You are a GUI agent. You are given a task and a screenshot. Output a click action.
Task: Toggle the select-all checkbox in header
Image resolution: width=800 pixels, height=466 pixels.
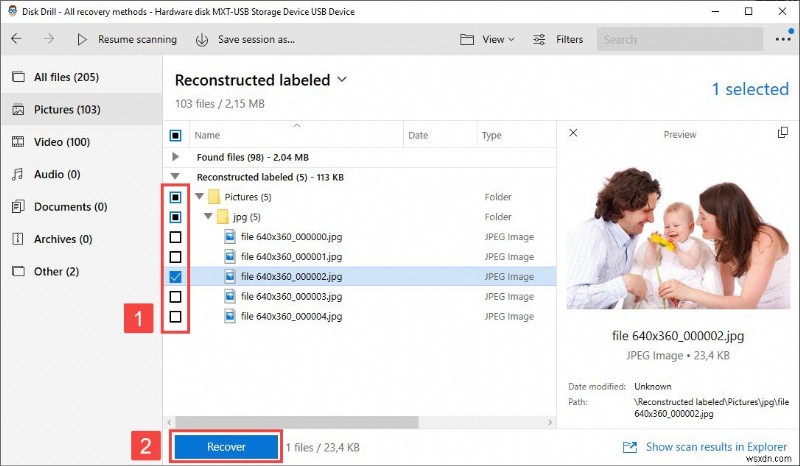pyautogui.click(x=175, y=135)
